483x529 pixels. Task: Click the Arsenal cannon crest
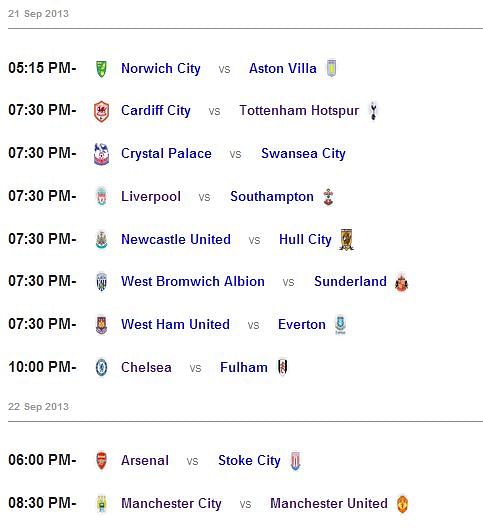tap(101, 461)
